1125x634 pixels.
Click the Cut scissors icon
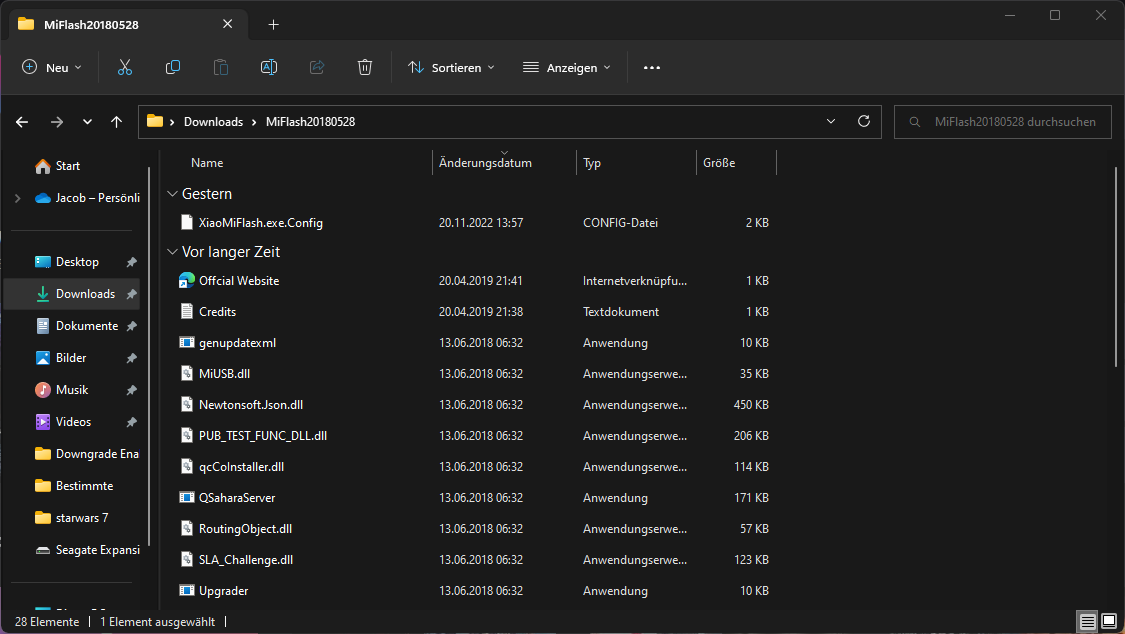click(125, 67)
